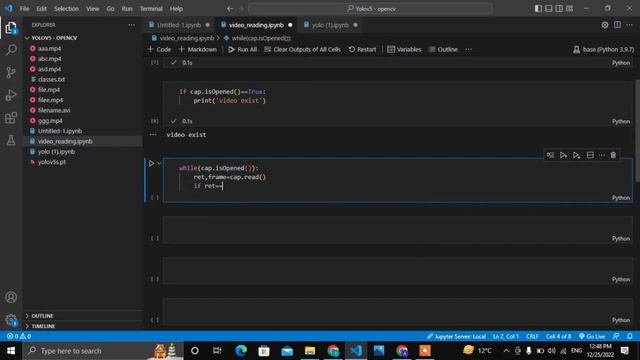Click the run cell play button
The height and width of the screenshot is (360, 640).
pos(151,163)
